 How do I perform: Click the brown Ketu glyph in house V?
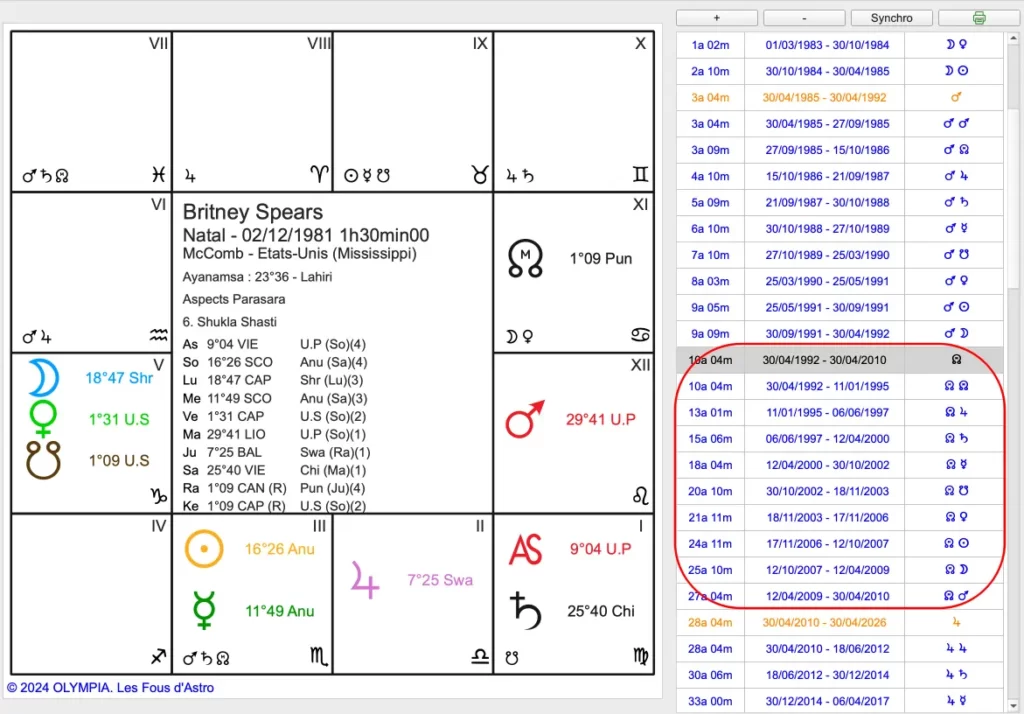(43, 461)
